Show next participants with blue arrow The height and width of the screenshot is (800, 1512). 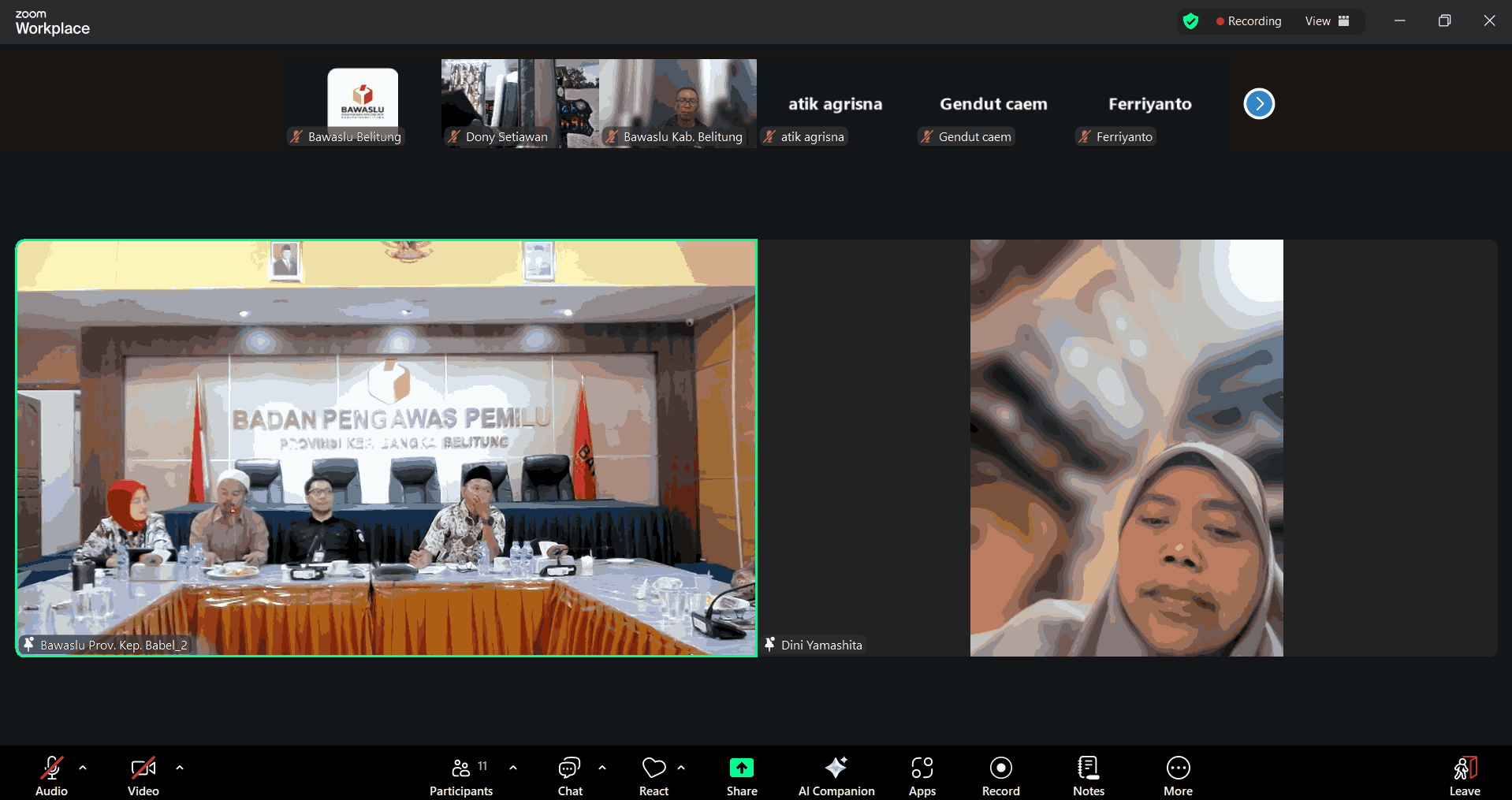click(1259, 103)
